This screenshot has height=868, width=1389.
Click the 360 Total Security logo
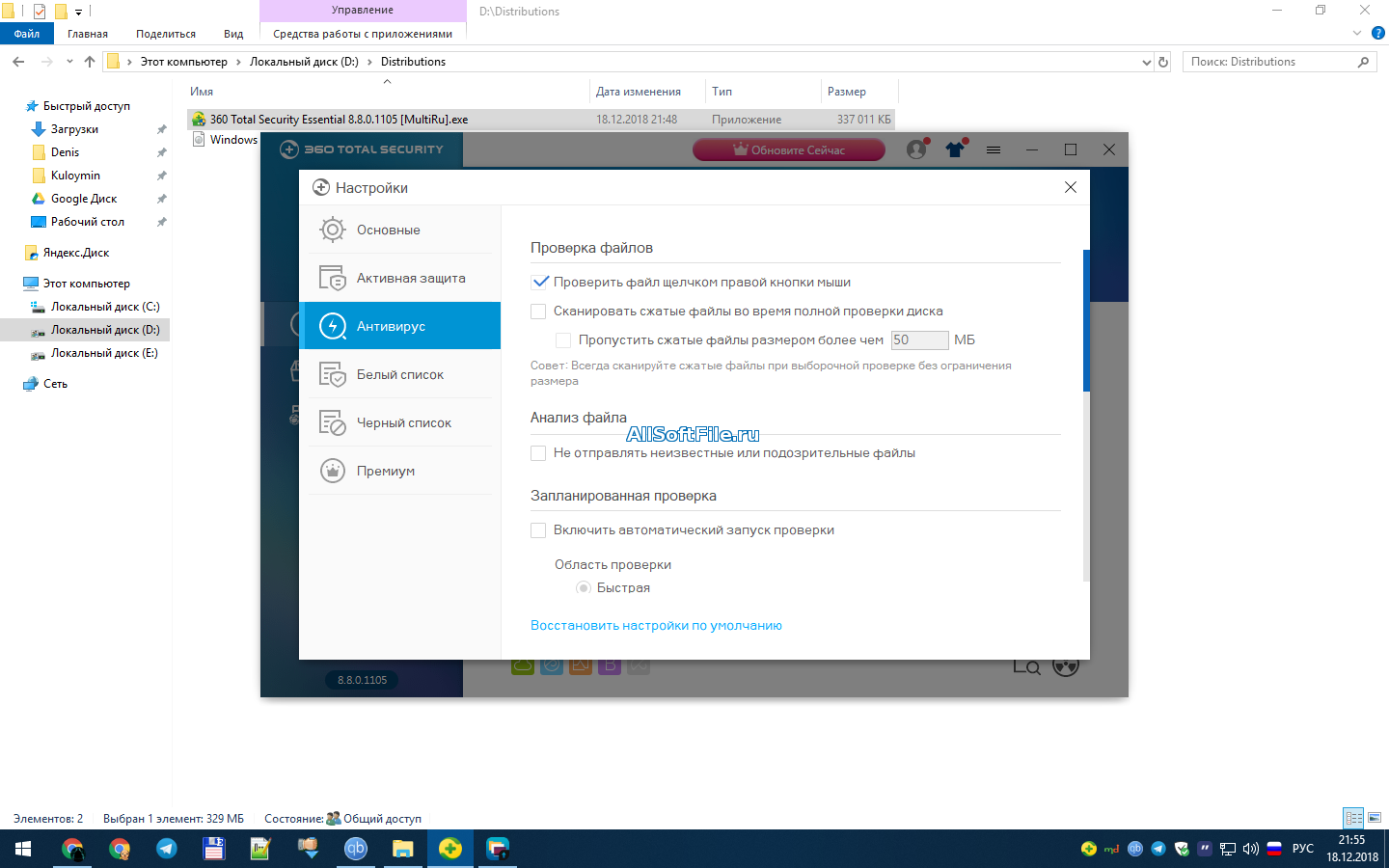[362, 149]
